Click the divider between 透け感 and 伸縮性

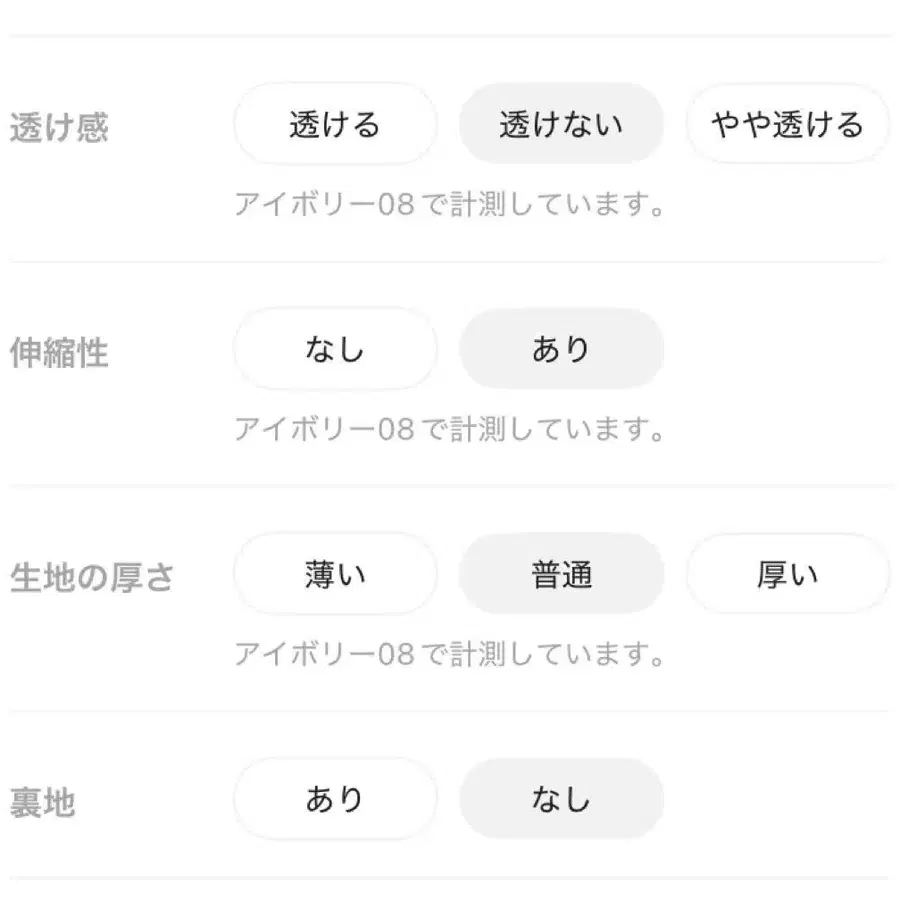(x=450, y=262)
